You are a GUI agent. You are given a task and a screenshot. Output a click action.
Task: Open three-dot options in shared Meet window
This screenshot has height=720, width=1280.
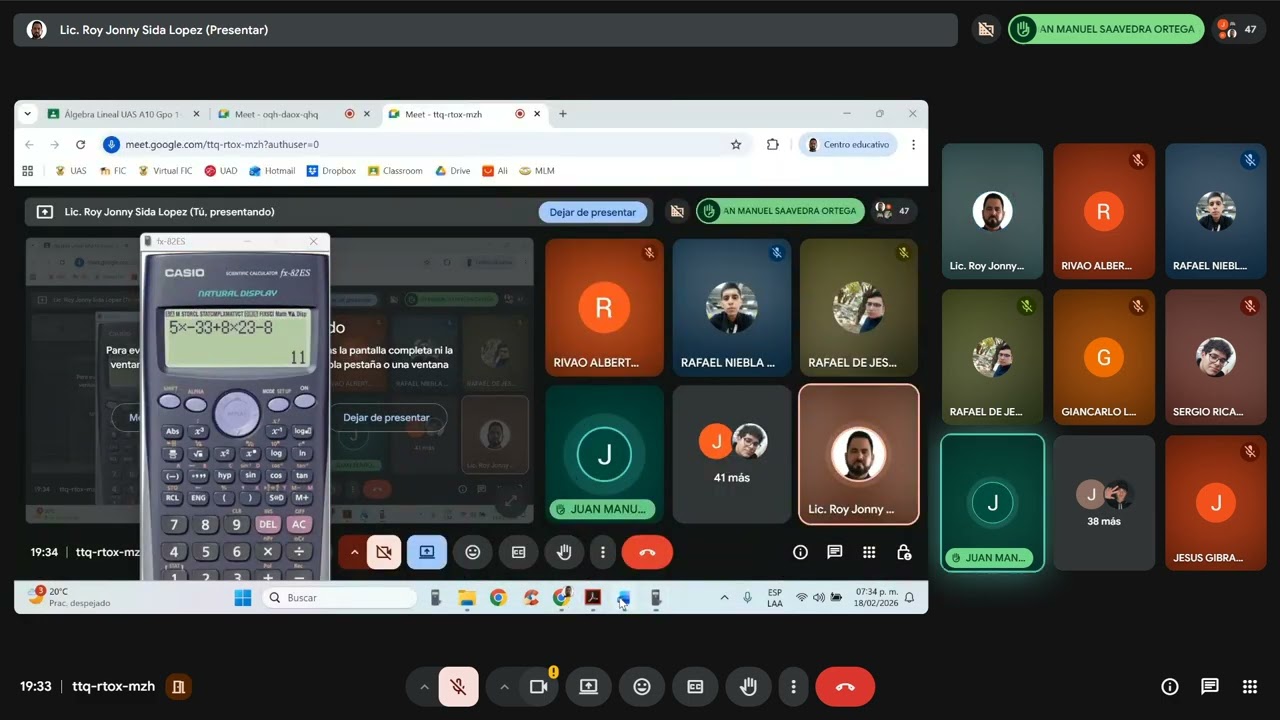click(x=602, y=552)
